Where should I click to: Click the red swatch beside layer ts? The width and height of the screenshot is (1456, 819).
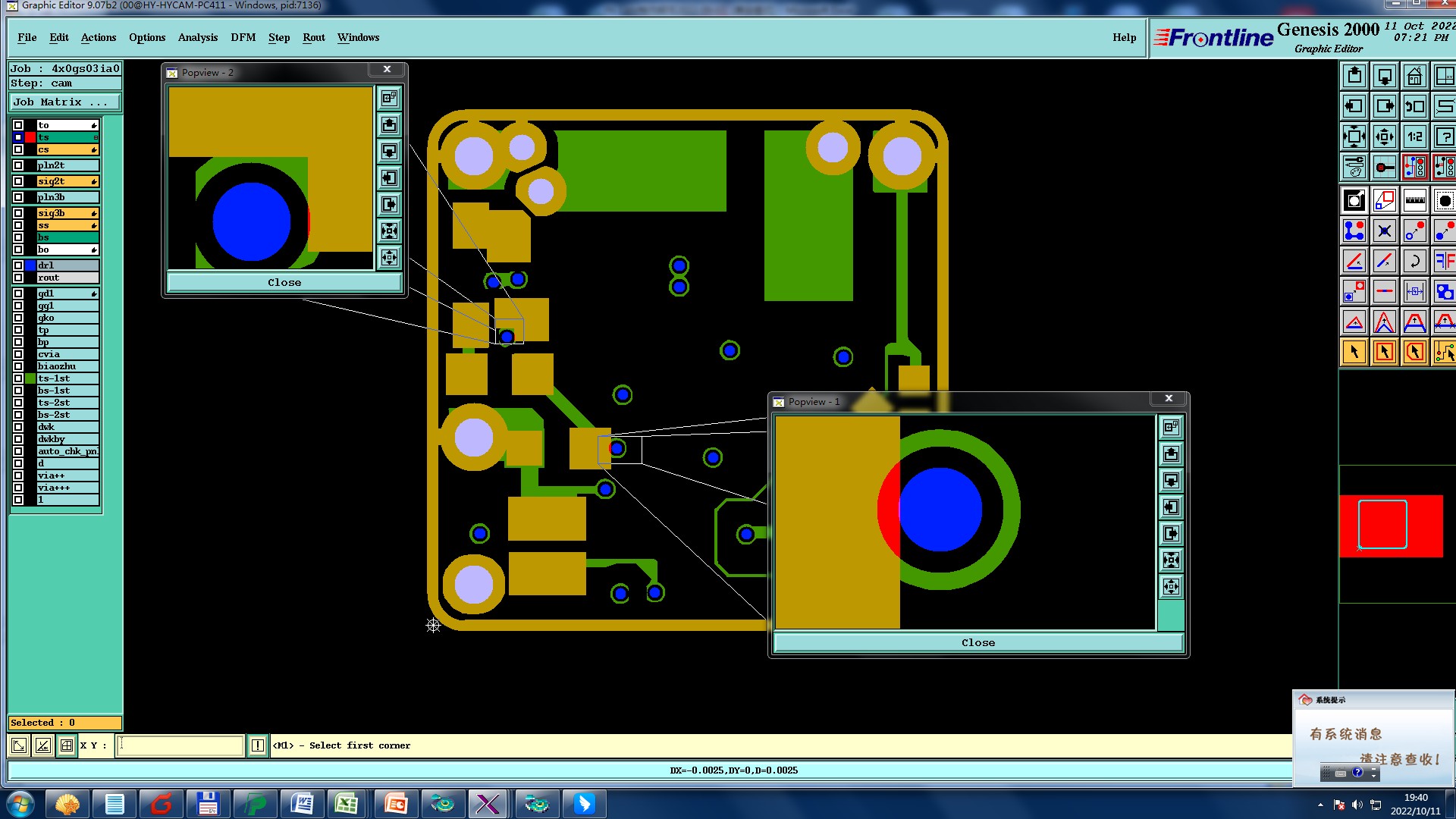[30, 137]
